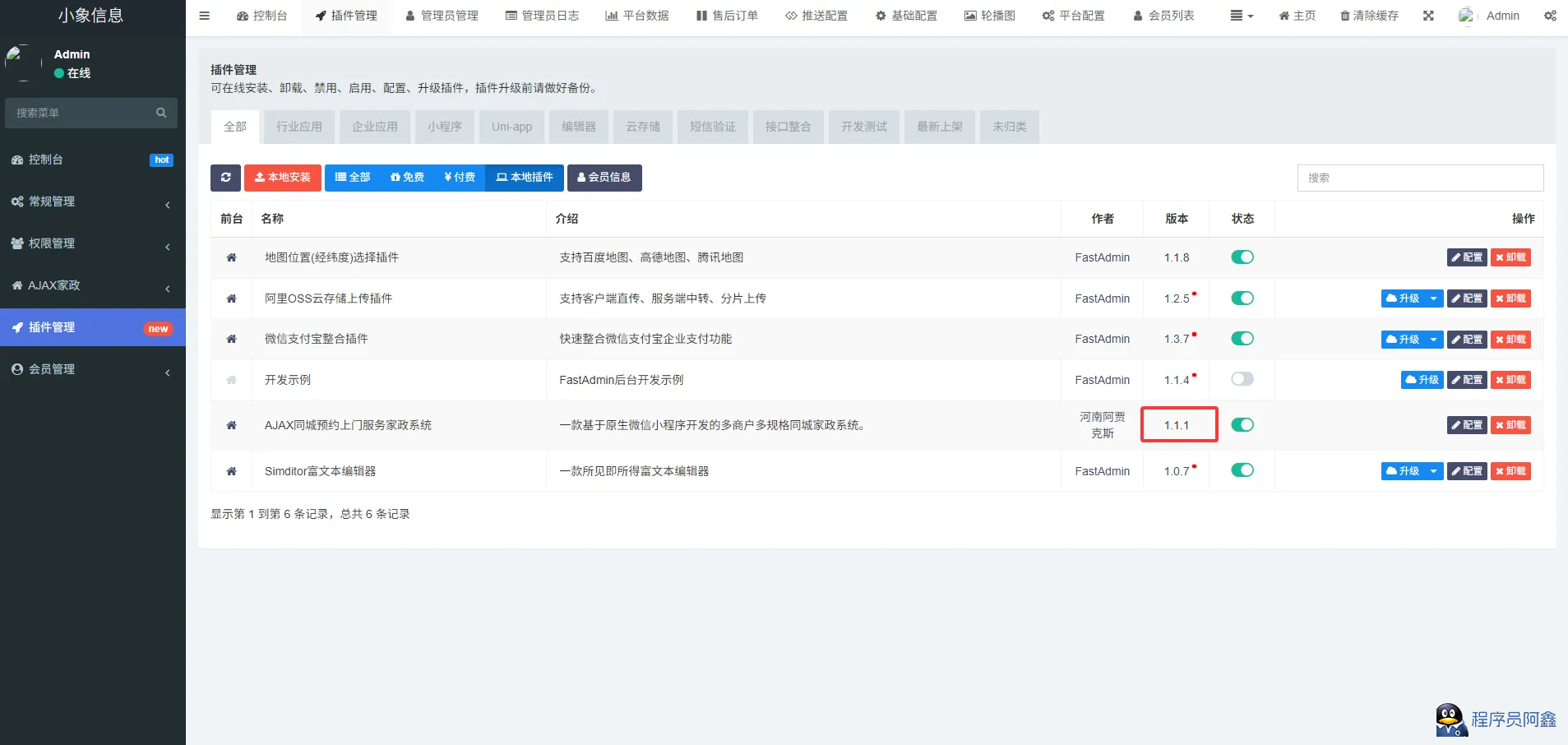
Task: Click the home icon beside AJAX同城预约 plugin
Action: [232, 424]
